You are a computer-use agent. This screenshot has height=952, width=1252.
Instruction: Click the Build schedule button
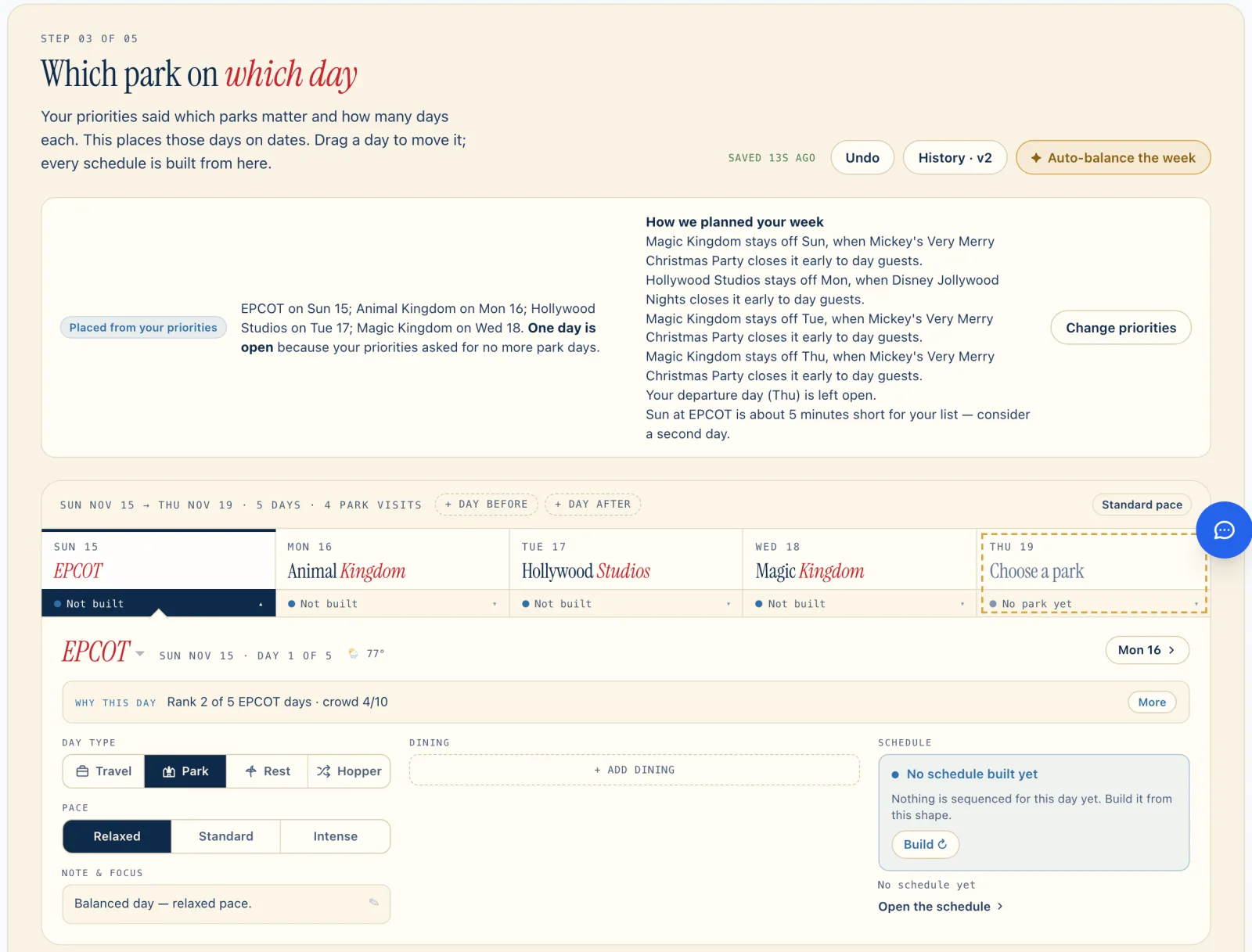(x=925, y=844)
